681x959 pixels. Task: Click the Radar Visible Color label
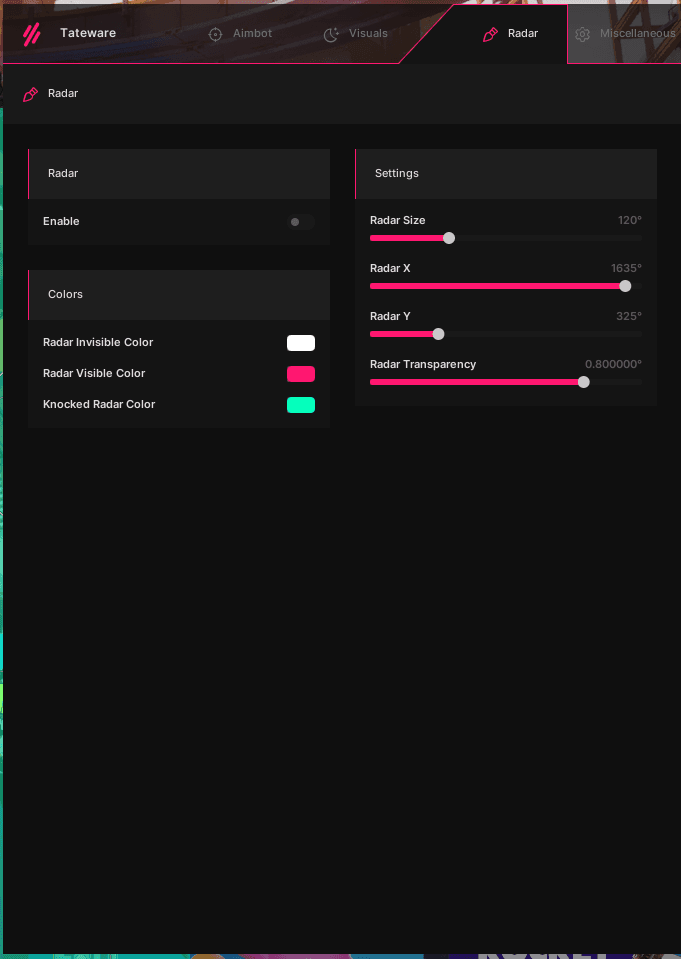point(94,373)
